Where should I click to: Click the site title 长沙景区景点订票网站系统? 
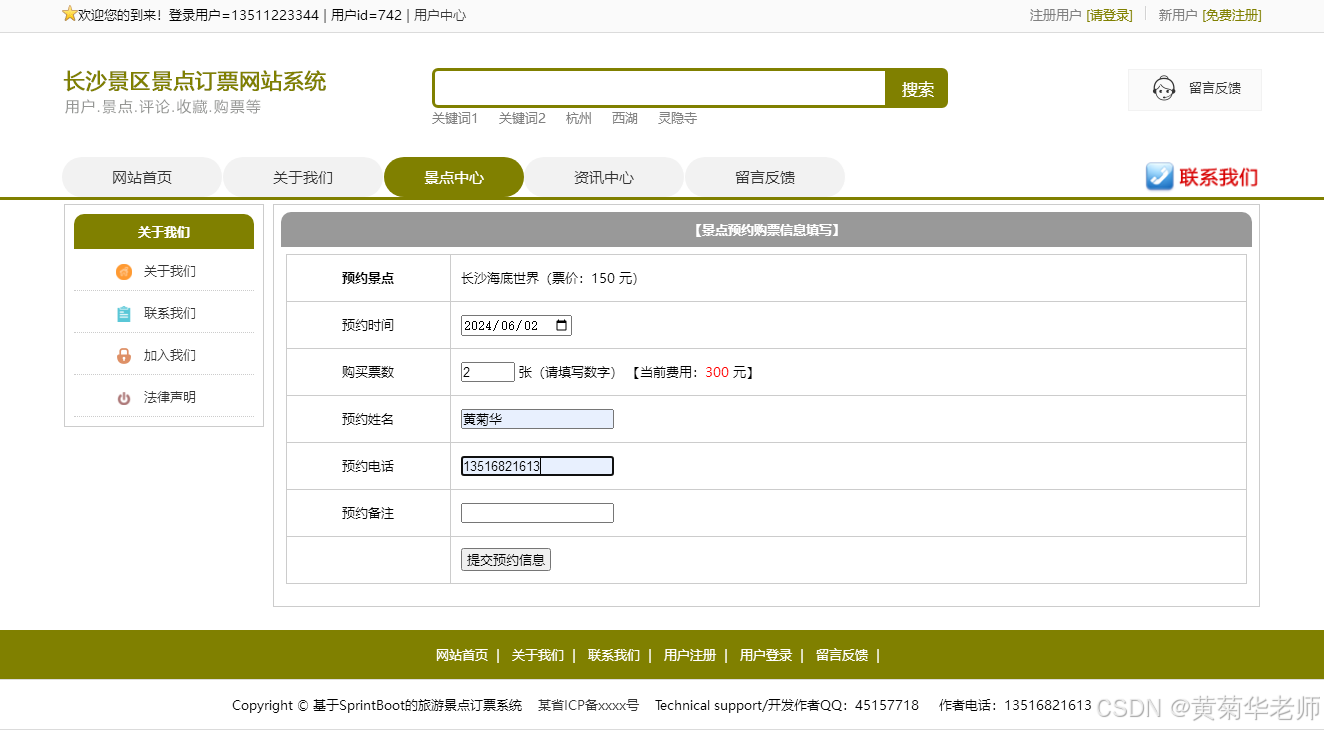[195, 81]
